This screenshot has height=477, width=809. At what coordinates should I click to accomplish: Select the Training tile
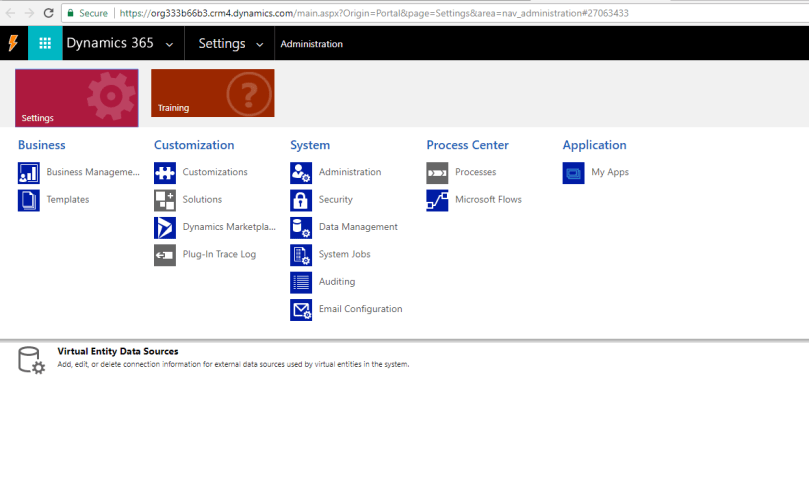(x=212, y=93)
